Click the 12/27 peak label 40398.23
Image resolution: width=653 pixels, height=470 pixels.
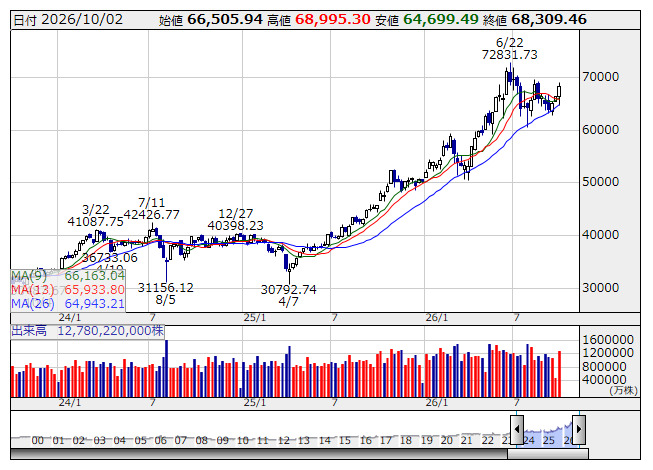pos(235,226)
